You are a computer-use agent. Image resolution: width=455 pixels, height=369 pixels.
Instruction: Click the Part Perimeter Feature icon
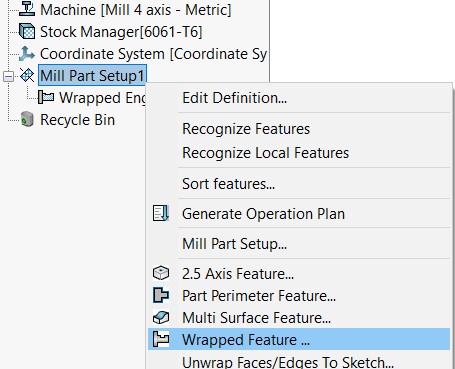(x=161, y=295)
